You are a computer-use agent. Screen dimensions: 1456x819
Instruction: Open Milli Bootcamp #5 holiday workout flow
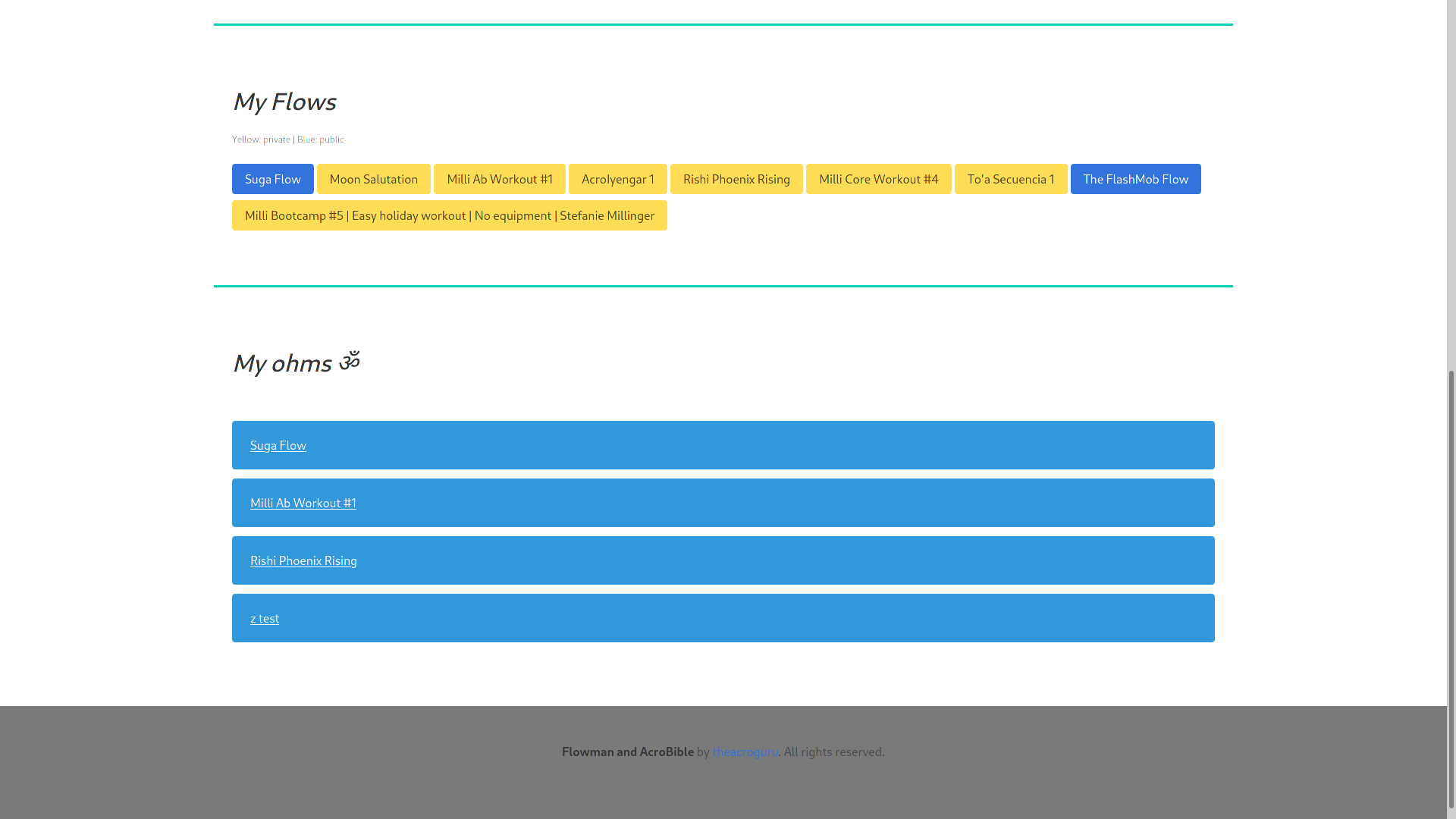449,215
